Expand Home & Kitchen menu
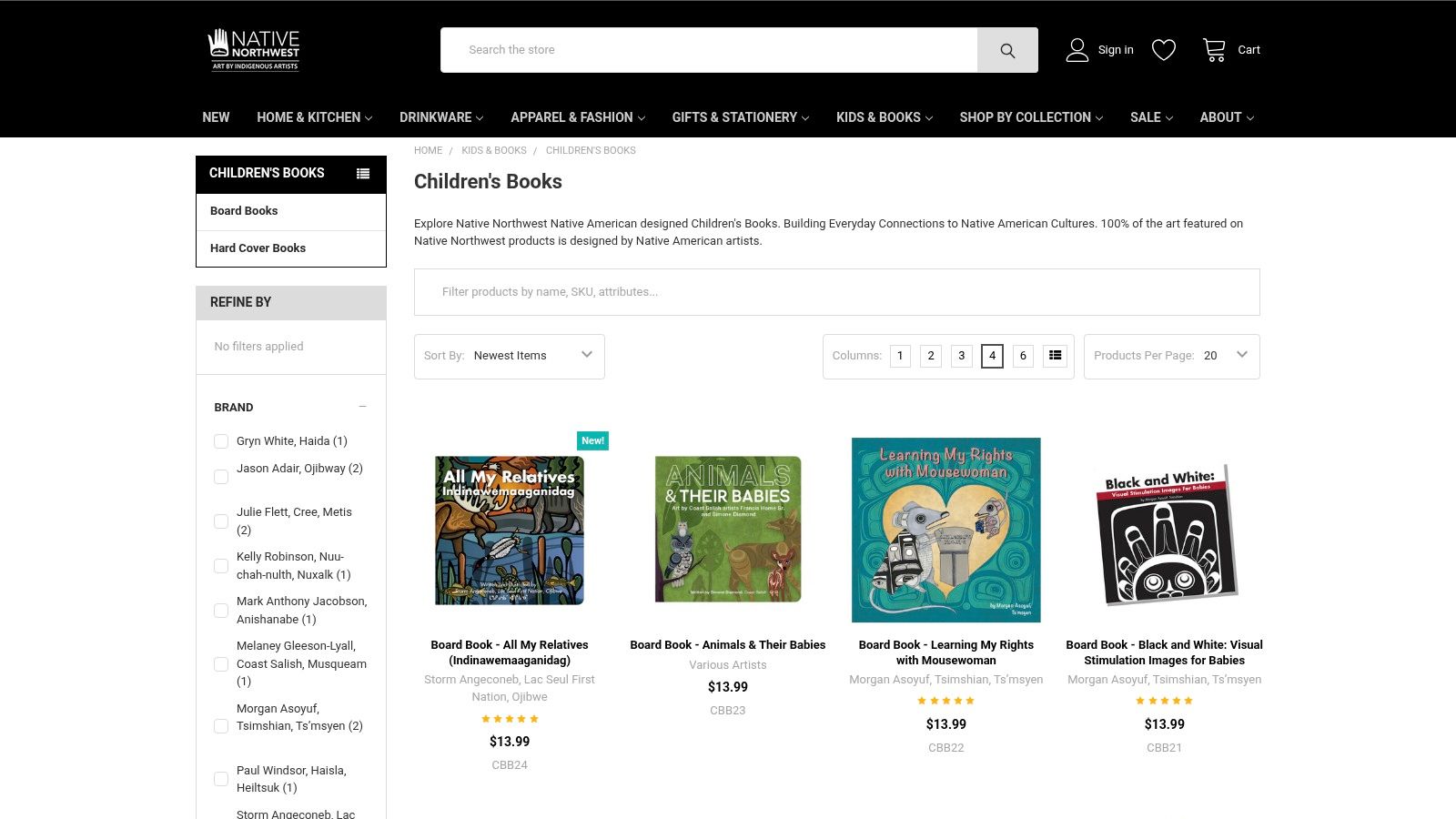Screen dimensions: 1456x819 click(x=314, y=117)
